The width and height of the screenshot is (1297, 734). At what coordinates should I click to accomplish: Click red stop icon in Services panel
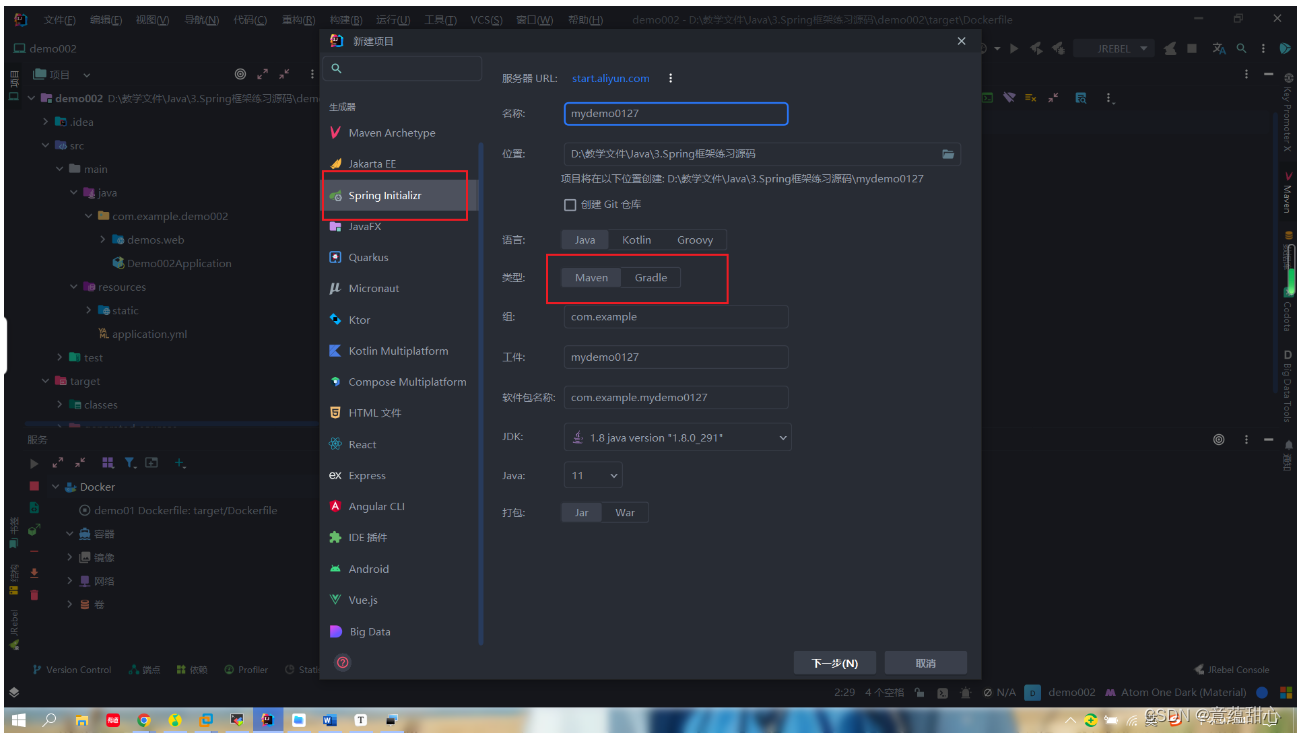click(34, 486)
